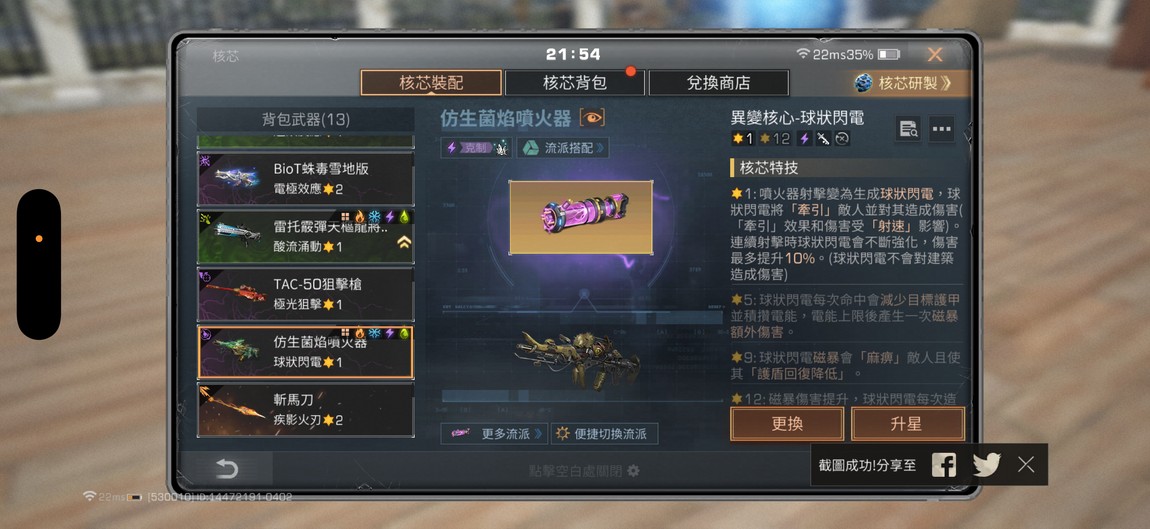Expand 更多流派 list
This screenshot has width=1150, height=529.
[x=494, y=434]
